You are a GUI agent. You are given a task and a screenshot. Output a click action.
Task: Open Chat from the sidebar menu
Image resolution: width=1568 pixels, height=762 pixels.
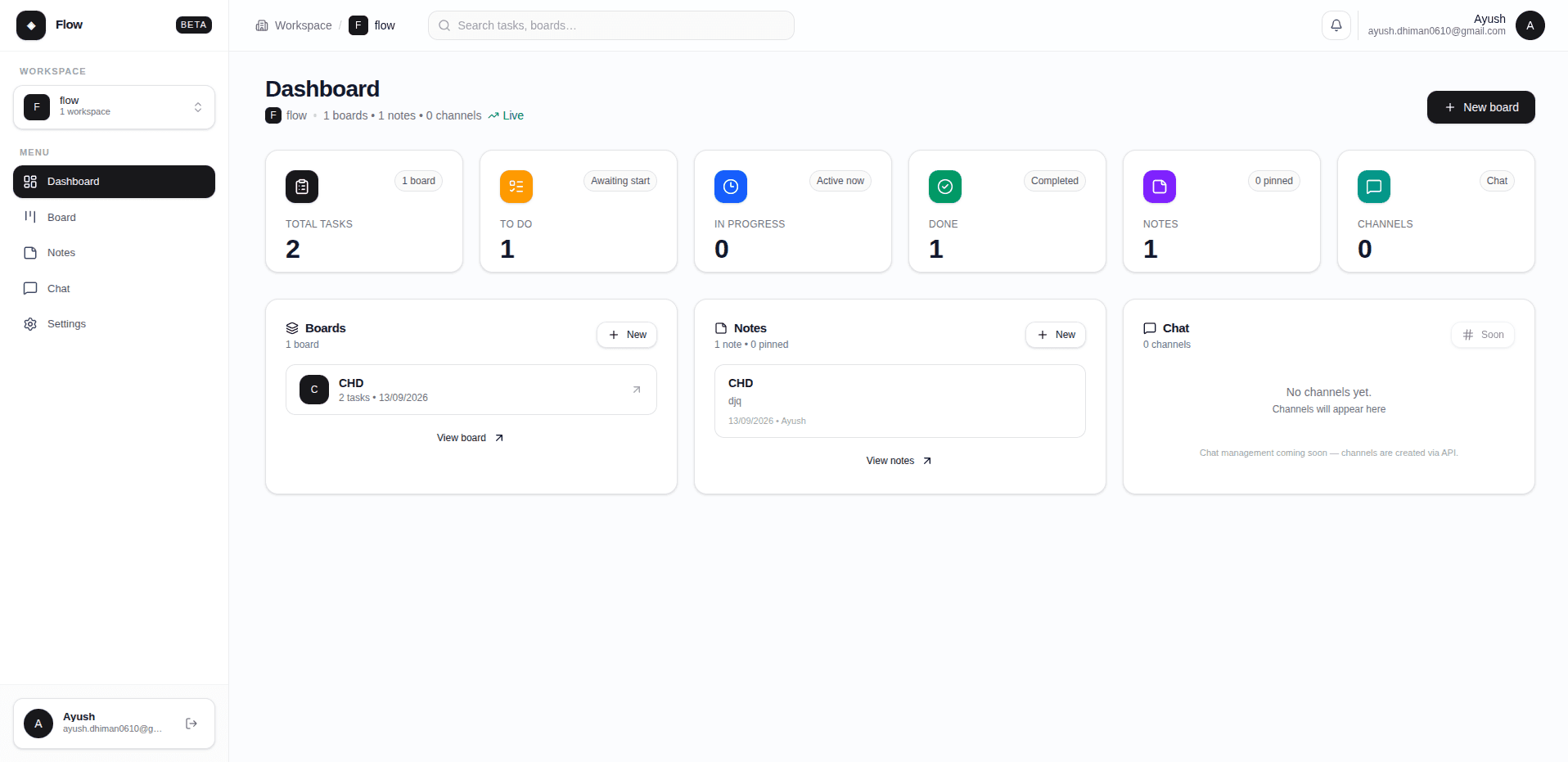coord(114,288)
